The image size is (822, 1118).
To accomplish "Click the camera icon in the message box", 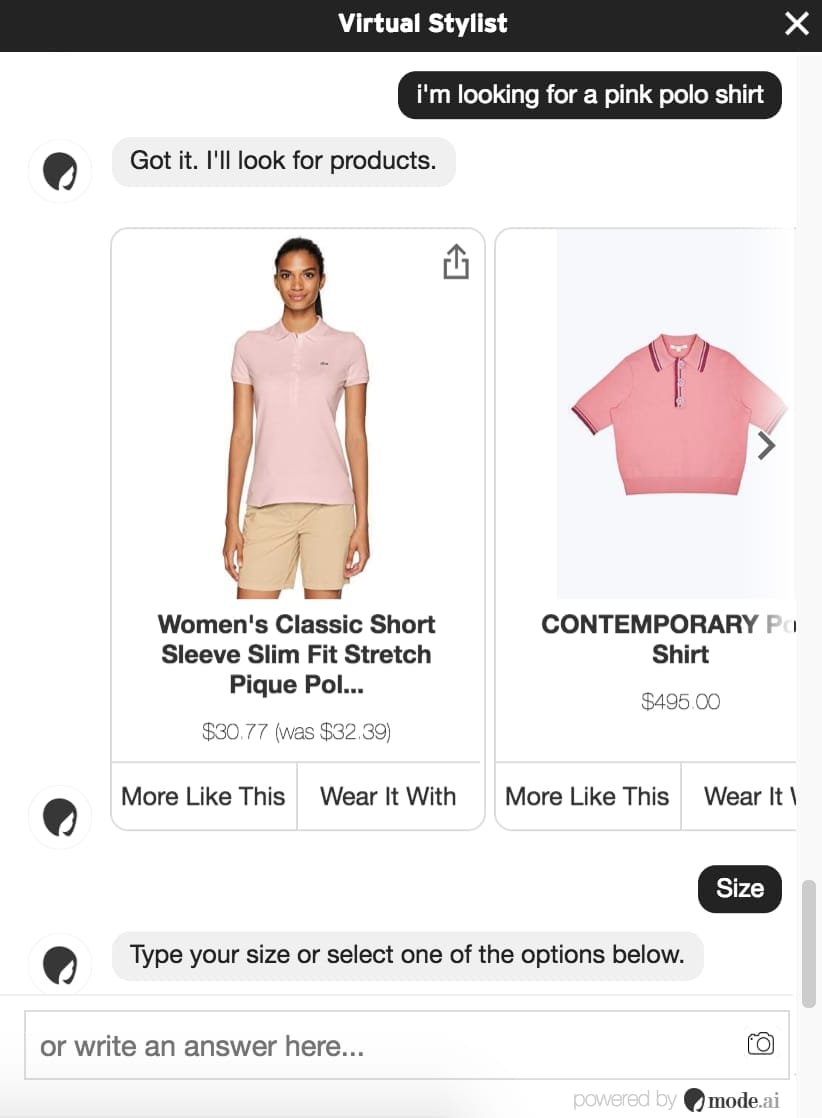I will [x=761, y=1044].
